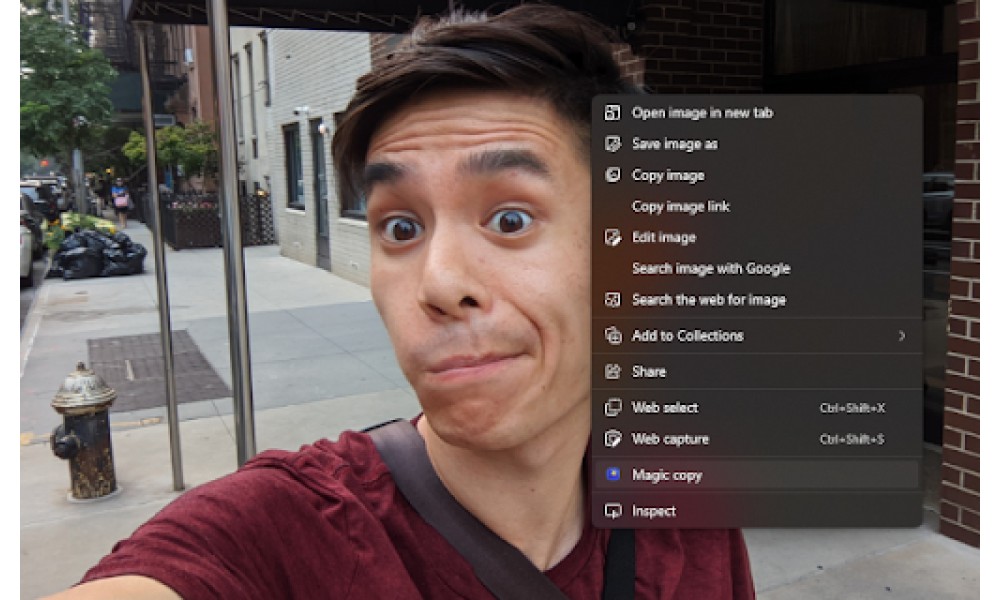Click the Search the web for image icon

pyautogui.click(x=612, y=300)
